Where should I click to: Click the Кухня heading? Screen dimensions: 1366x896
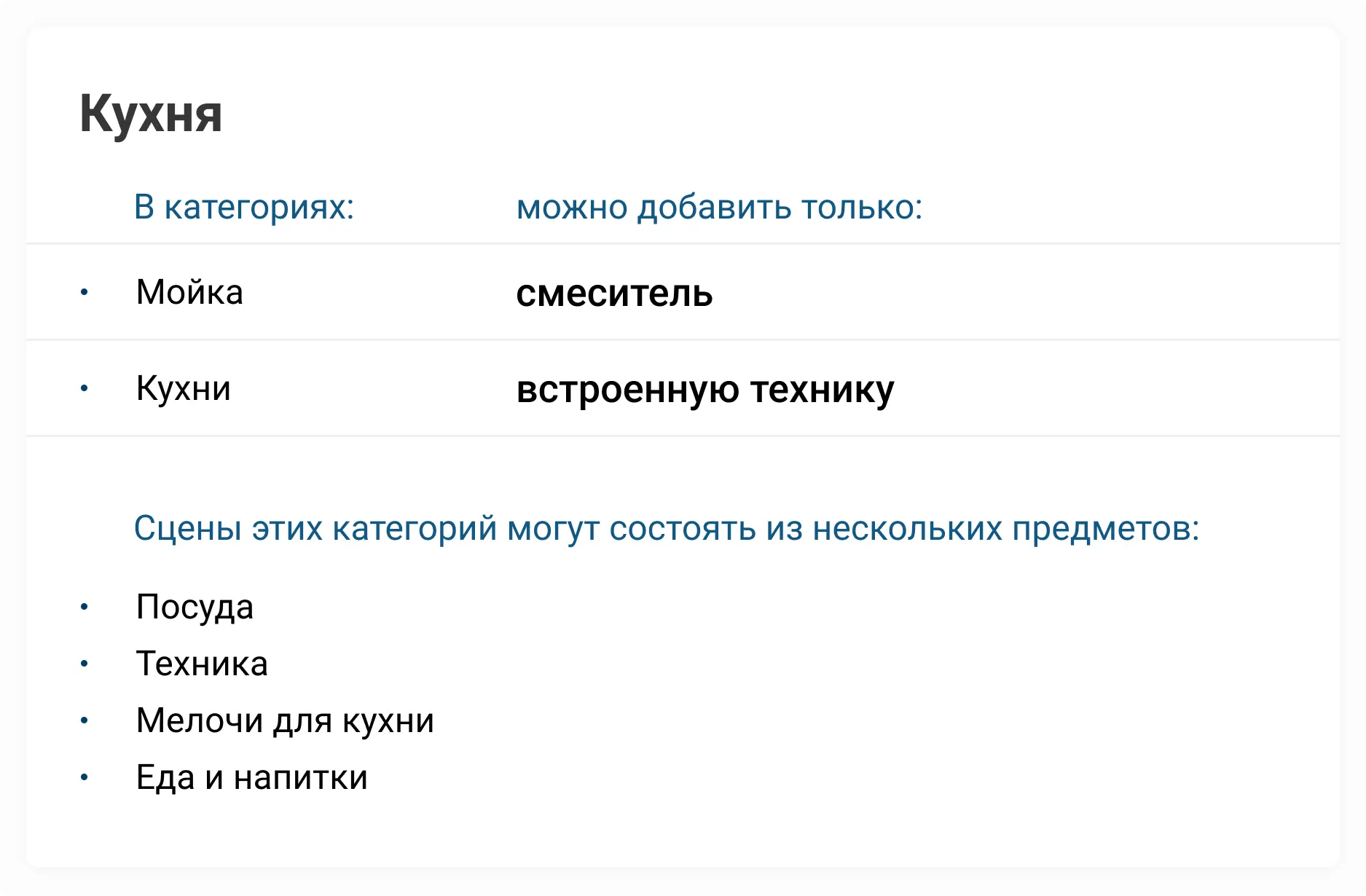tap(151, 114)
